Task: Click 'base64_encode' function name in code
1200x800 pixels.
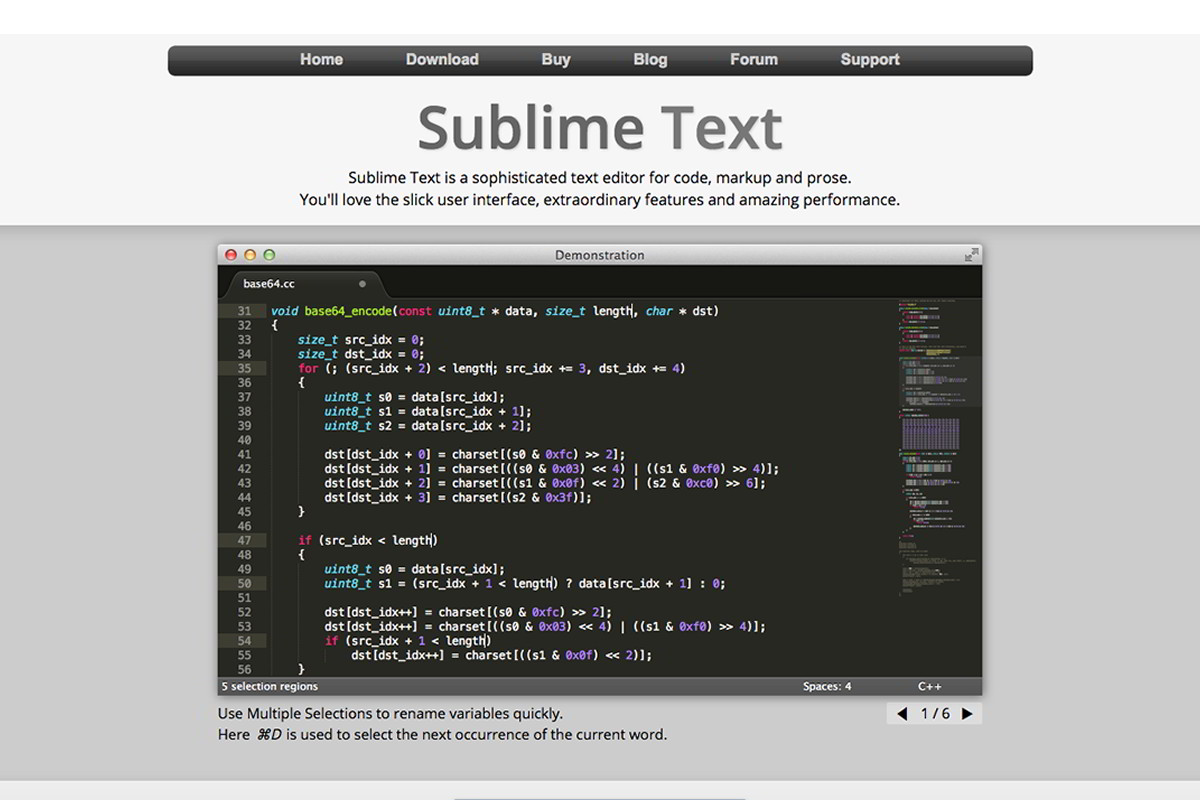Action: (348, 311)
